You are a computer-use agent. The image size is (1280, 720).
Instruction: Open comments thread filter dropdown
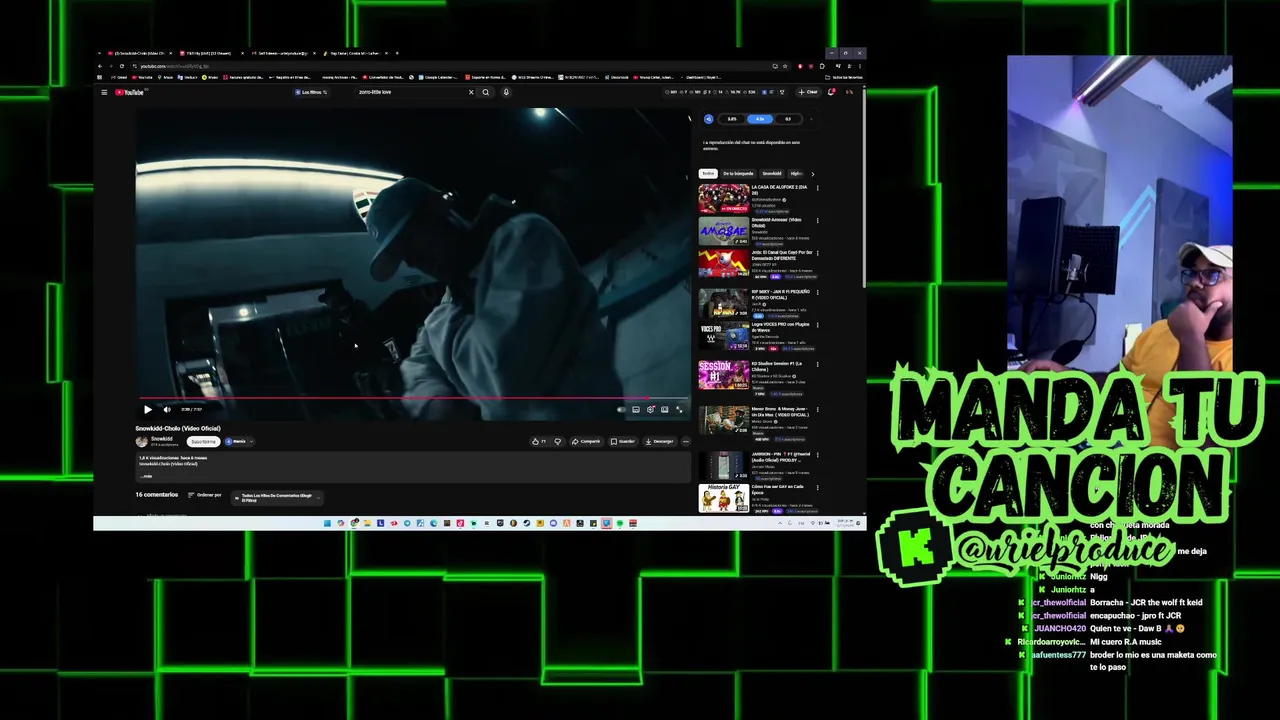278,497
